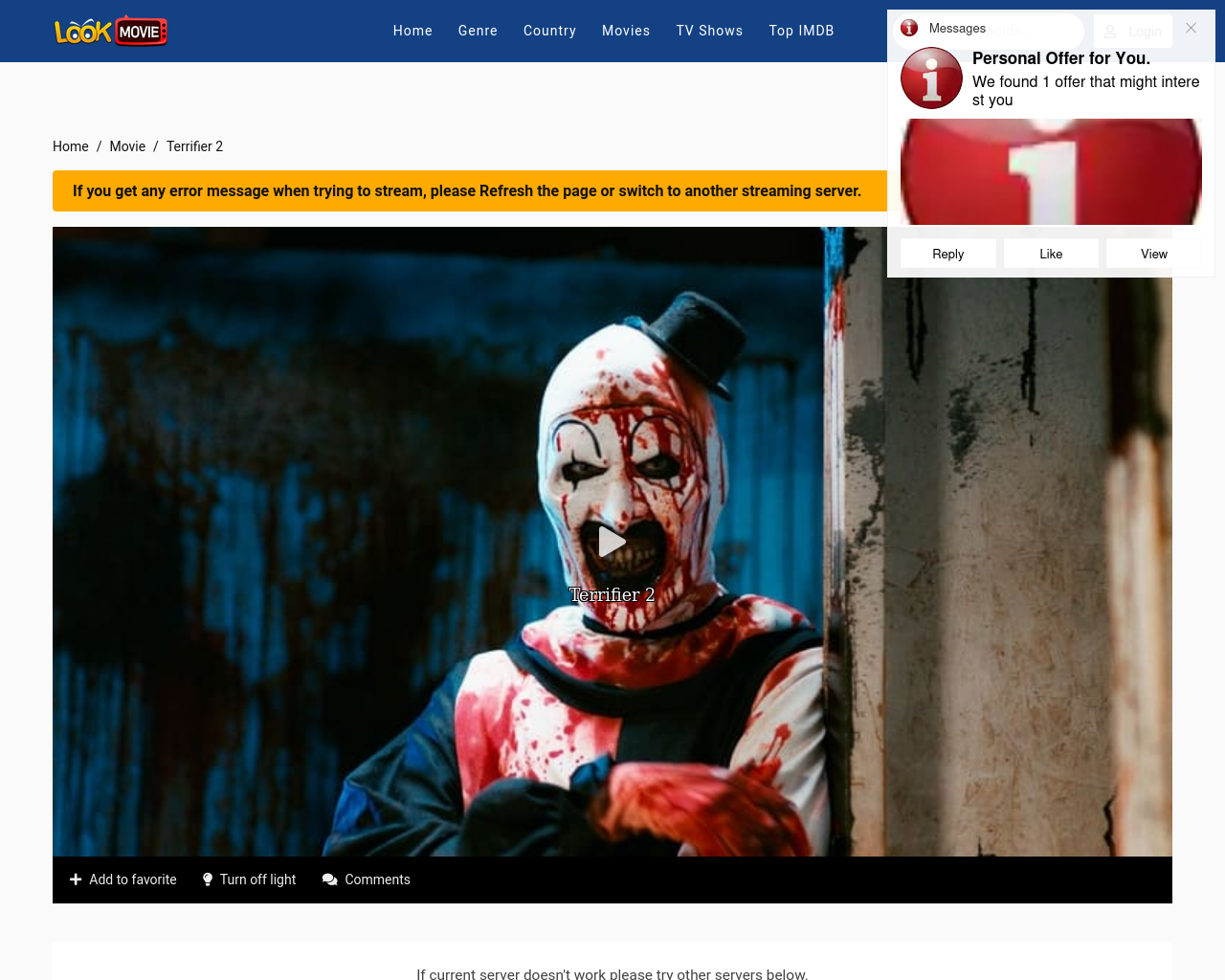Click the large red offer image
The height and width of the screenshot is (980, 1225).
pos(1051,172)
